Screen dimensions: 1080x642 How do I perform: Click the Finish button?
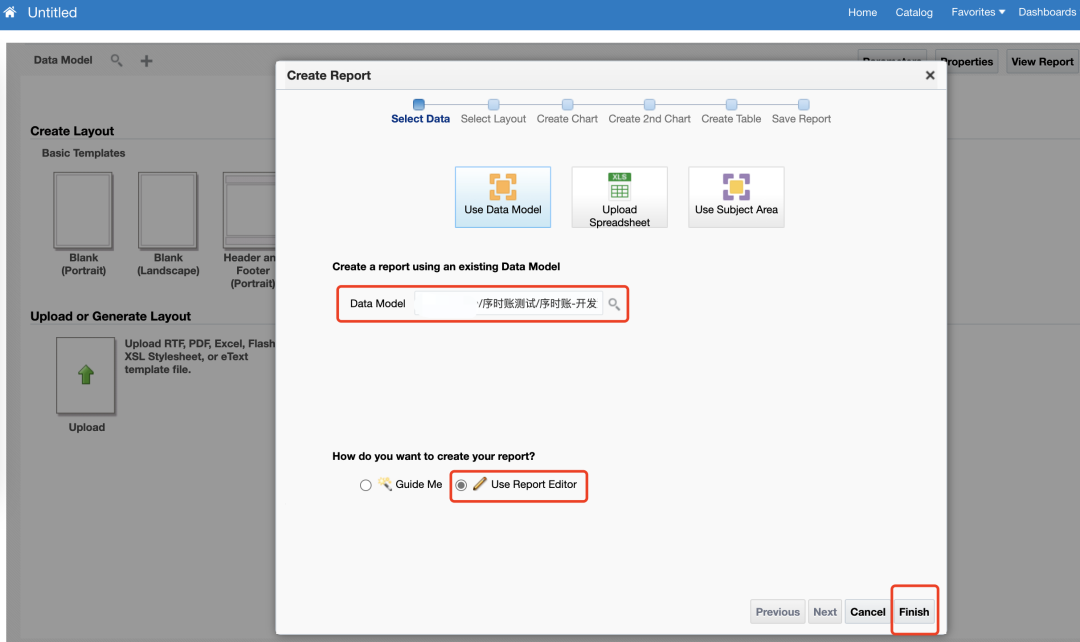[914, 612]
